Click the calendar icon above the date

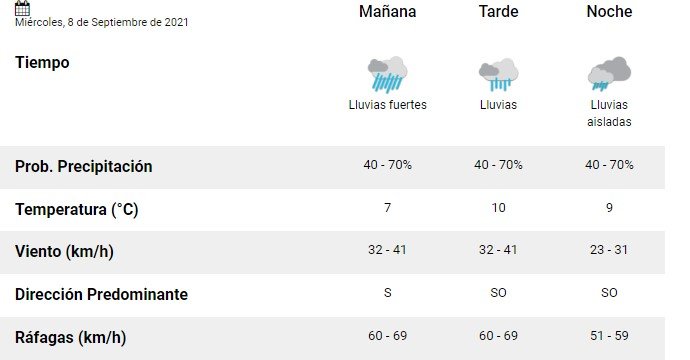22,8
